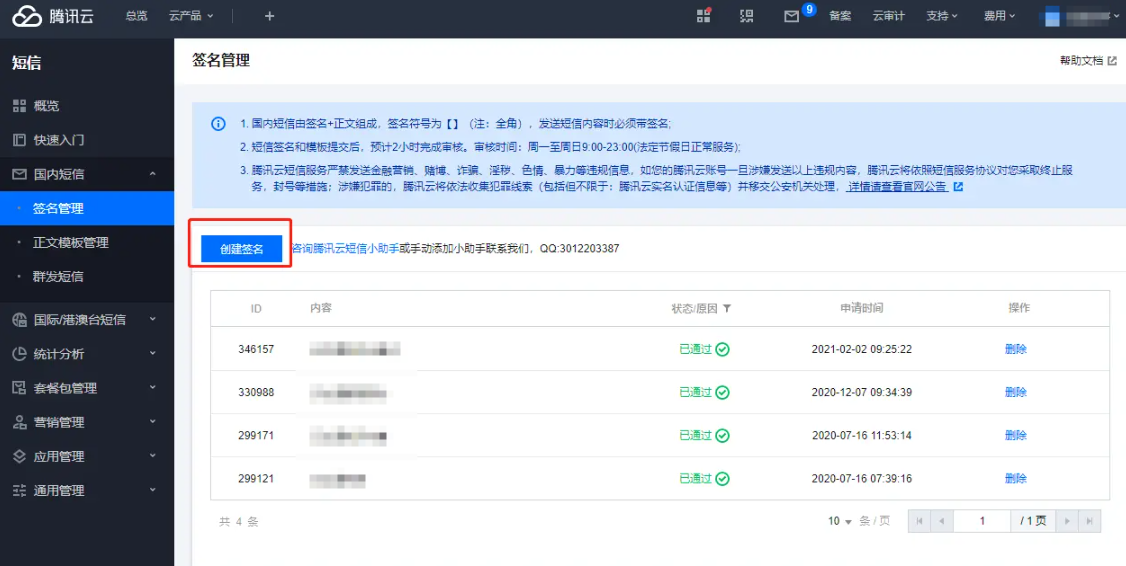This screenshot has height=566, width=1126.
Task: Click the 套餐包管理 package icon
Action: tap(20, 388)
